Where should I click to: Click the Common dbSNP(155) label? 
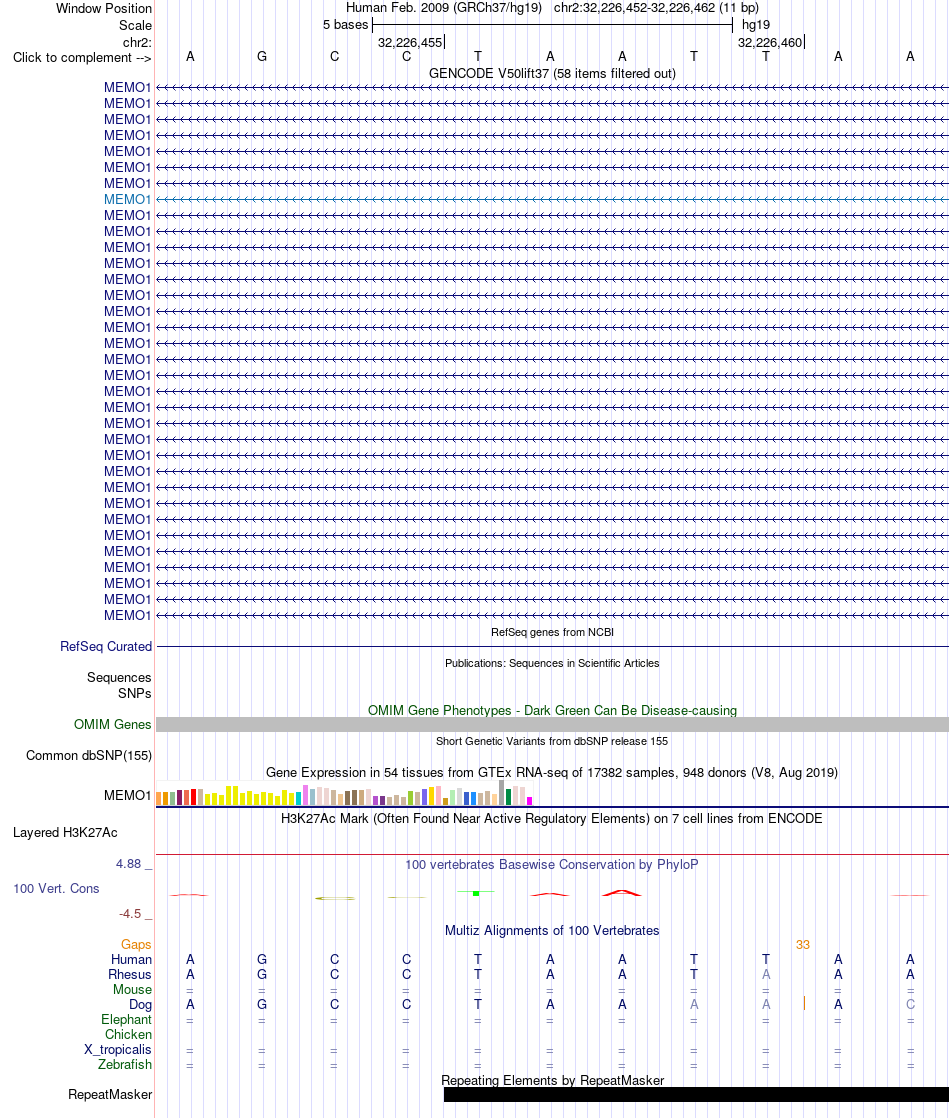(89, 756)
